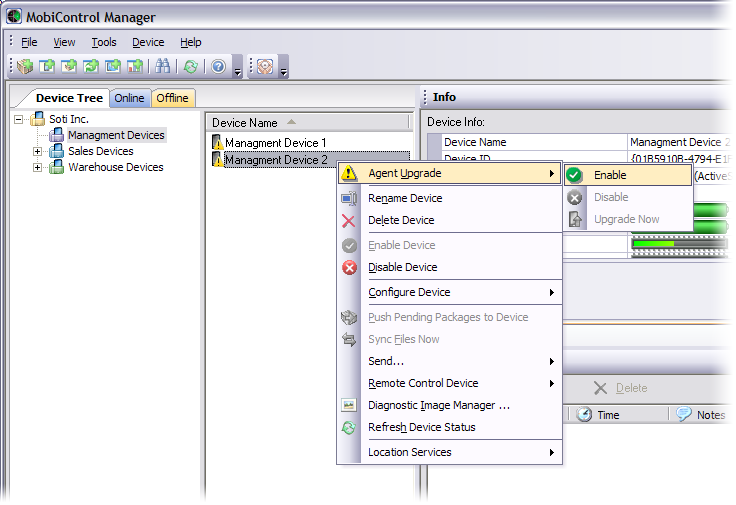Click the Configure Device menu entry

pyautogui.click(x=450, y=292)
